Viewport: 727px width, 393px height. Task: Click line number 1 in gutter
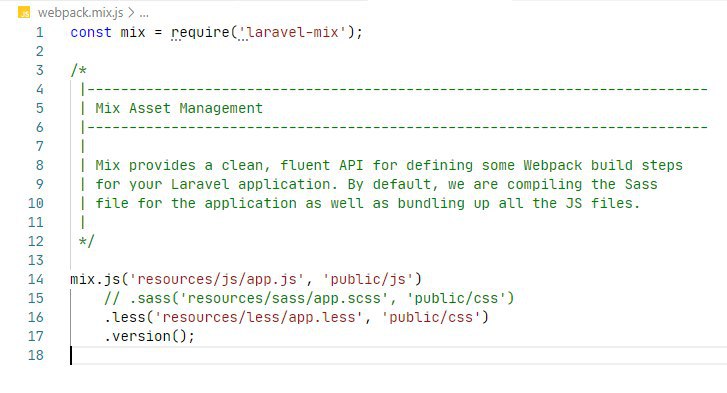coord(40,32)
